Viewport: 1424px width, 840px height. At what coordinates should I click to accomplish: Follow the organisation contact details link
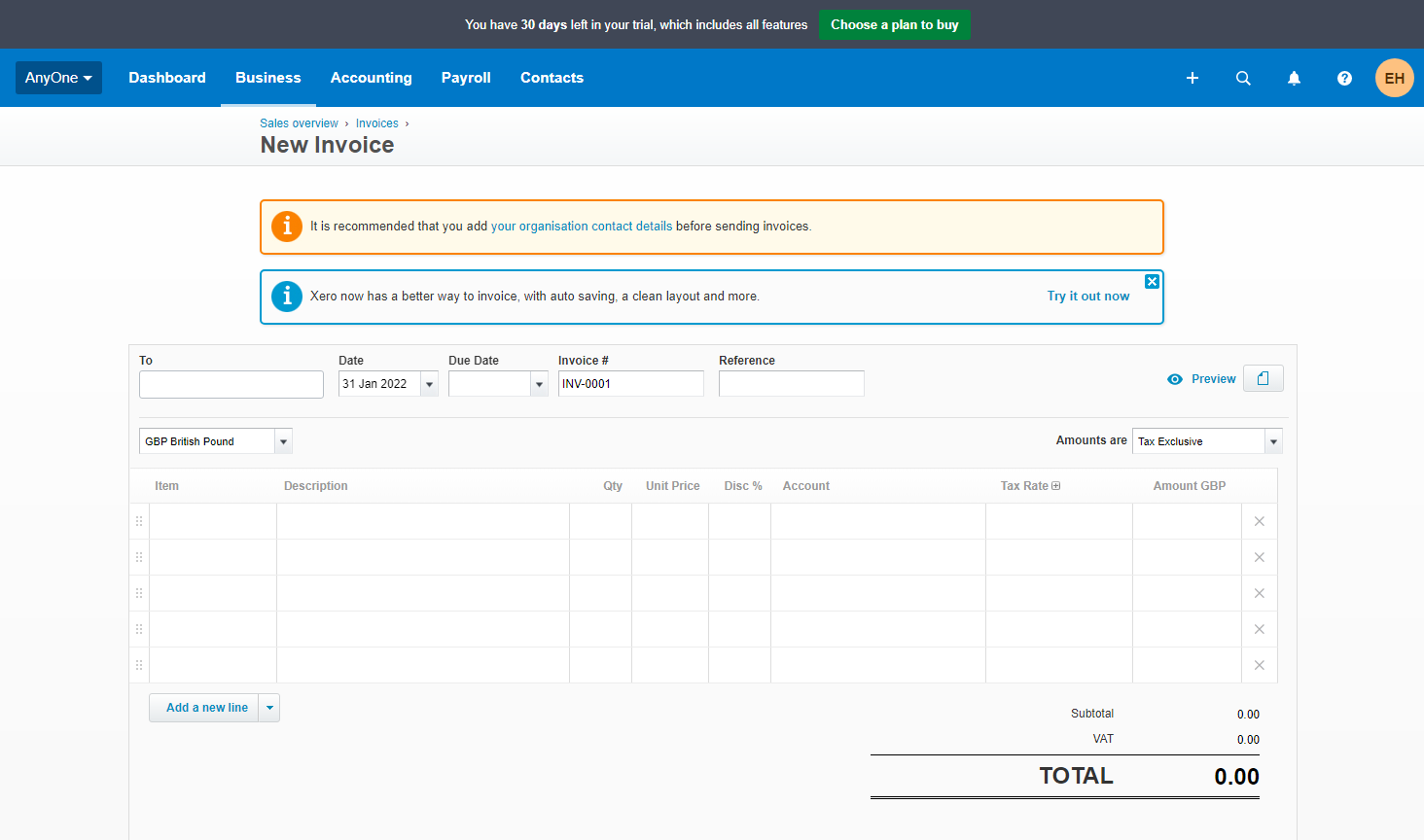(581, 227)
